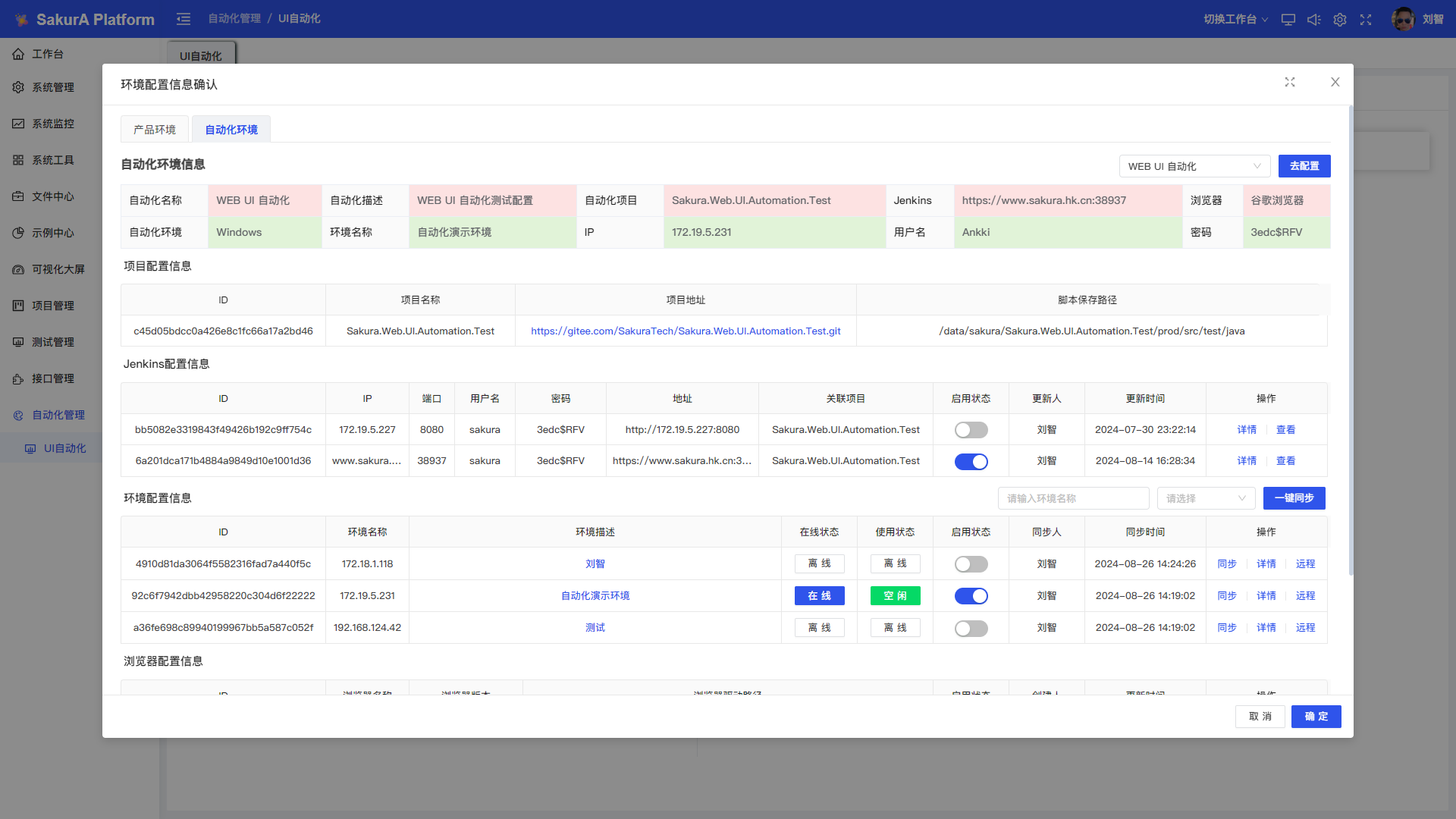Open the settings gear in header
This screenshot has width=1456, height=819.
pyautogui.click(x=1340, y=20)
